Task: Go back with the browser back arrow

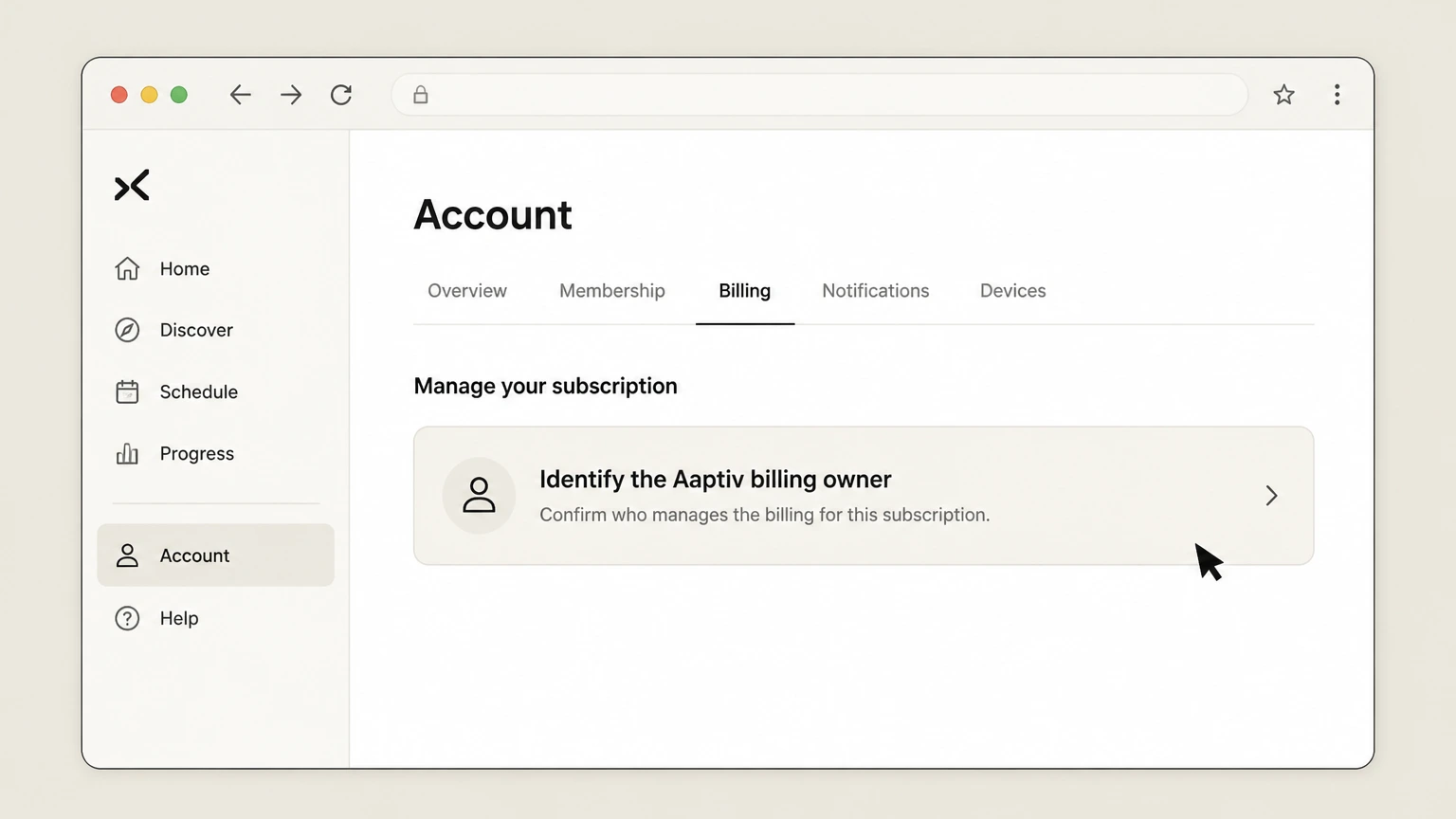Action: click(x=241, y=95)
